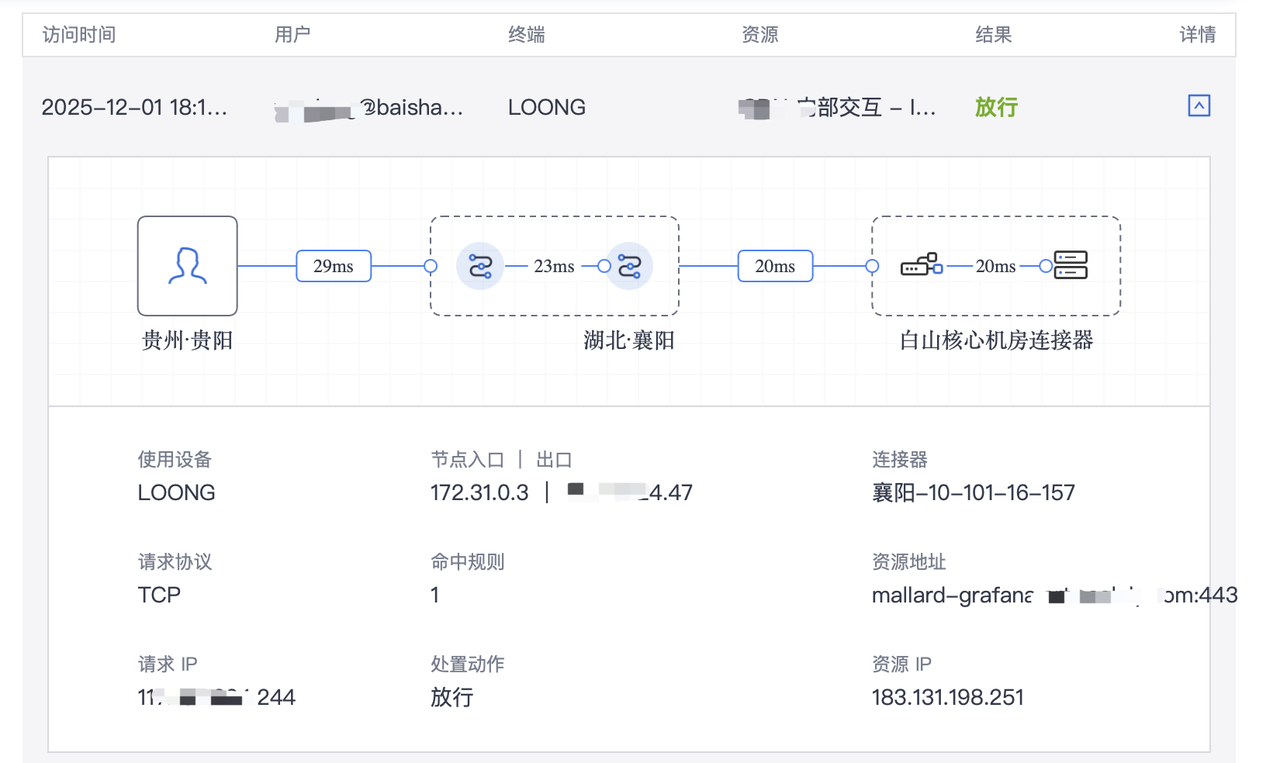Click the green 放行 result status

click(996, 107)
